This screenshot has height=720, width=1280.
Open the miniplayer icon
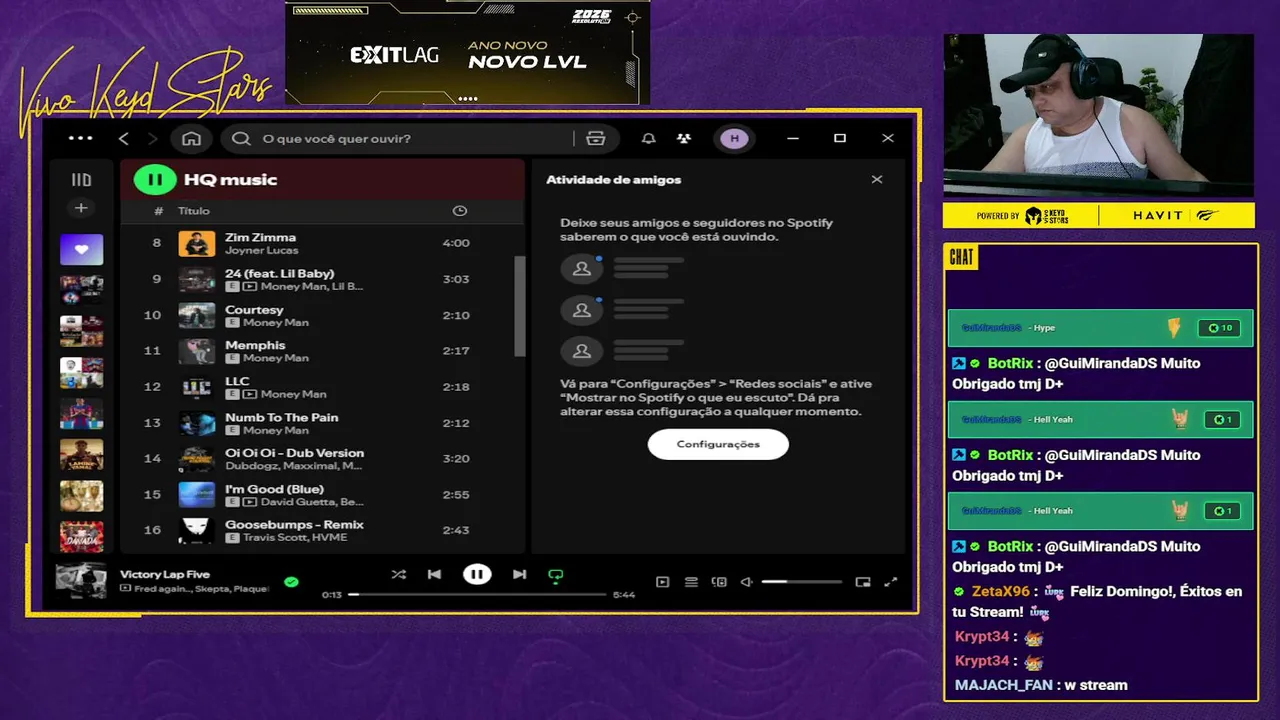click(x=863, y=582)
